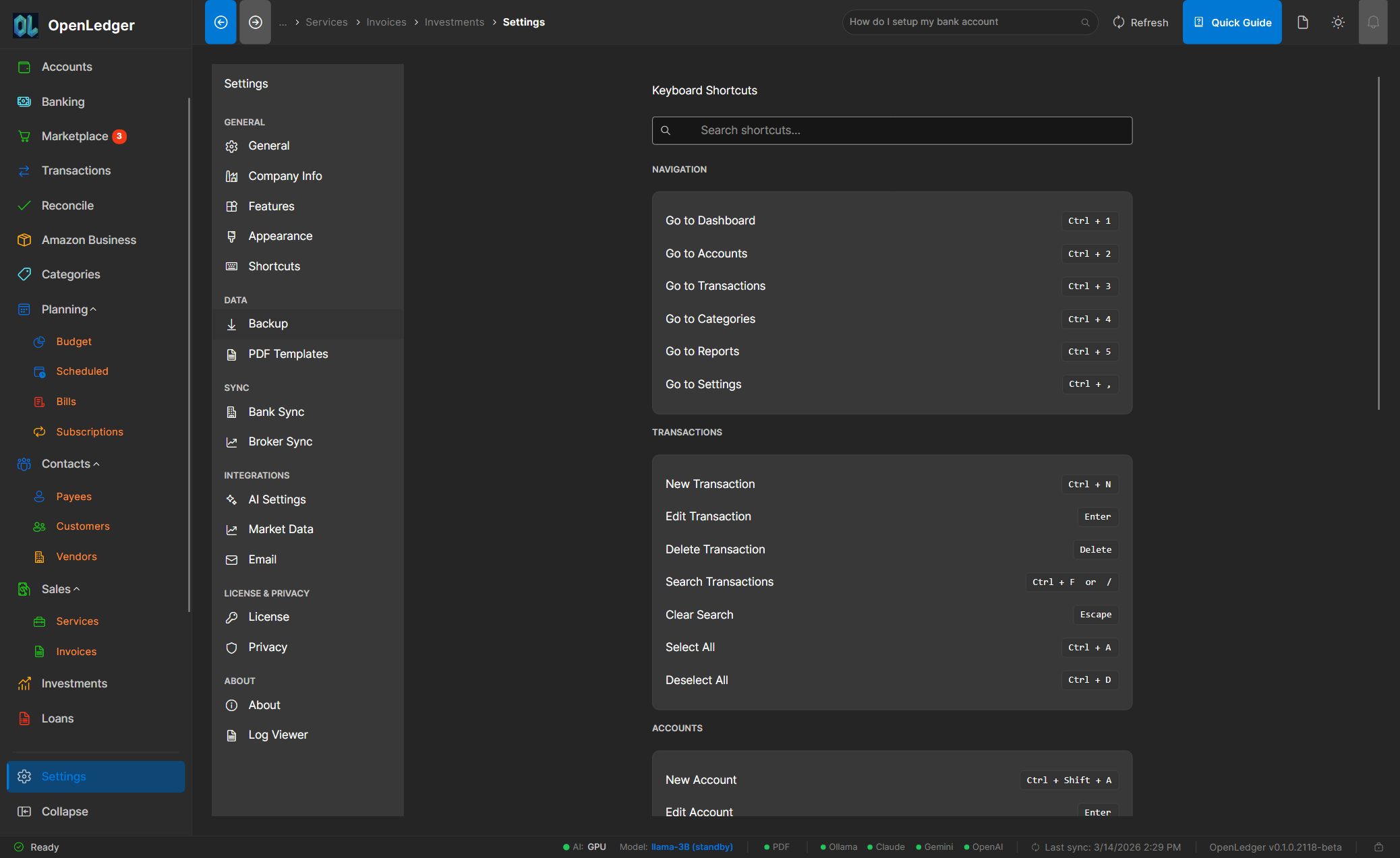Open the PDF Templates settings
This screenshot has width=1400, height=858.
(x=288, y=353)
